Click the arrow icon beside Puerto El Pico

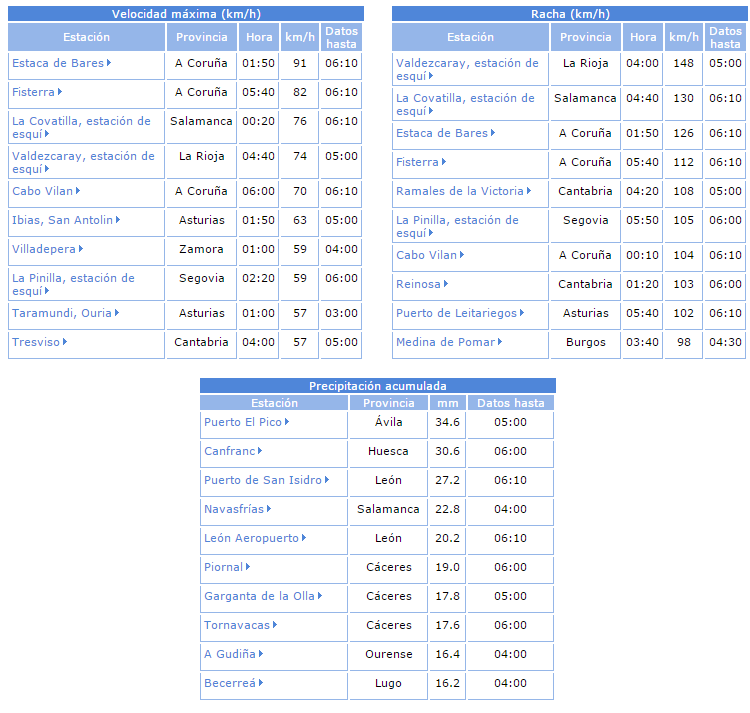tap(287, 422)
